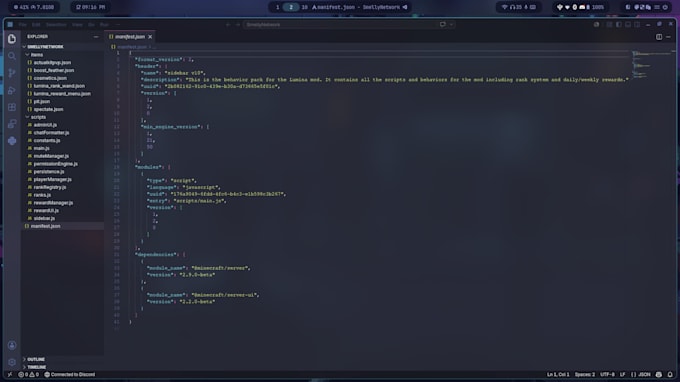Collapse the items folder
Viewport: 680px width, 382px height.
coord(36,55)
